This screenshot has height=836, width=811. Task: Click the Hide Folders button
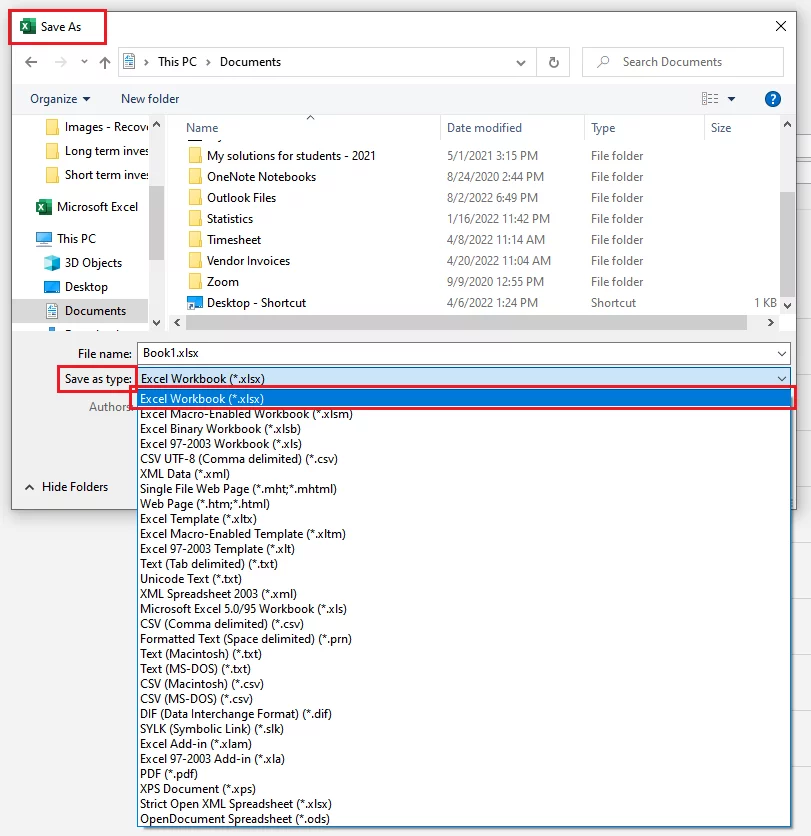pyautogui.click(x=76, y=487)
